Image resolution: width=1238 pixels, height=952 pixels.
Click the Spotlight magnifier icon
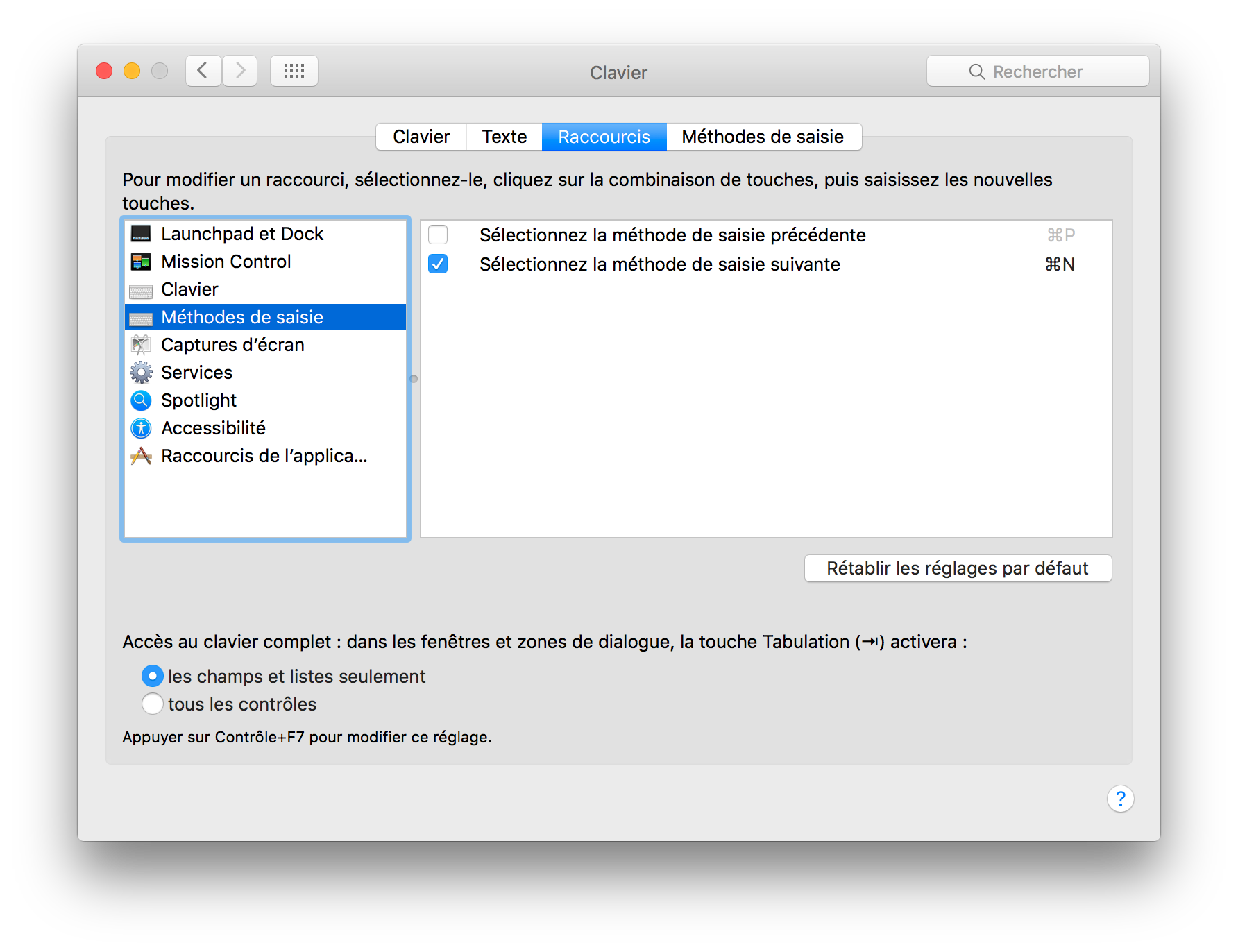point(141,400)
